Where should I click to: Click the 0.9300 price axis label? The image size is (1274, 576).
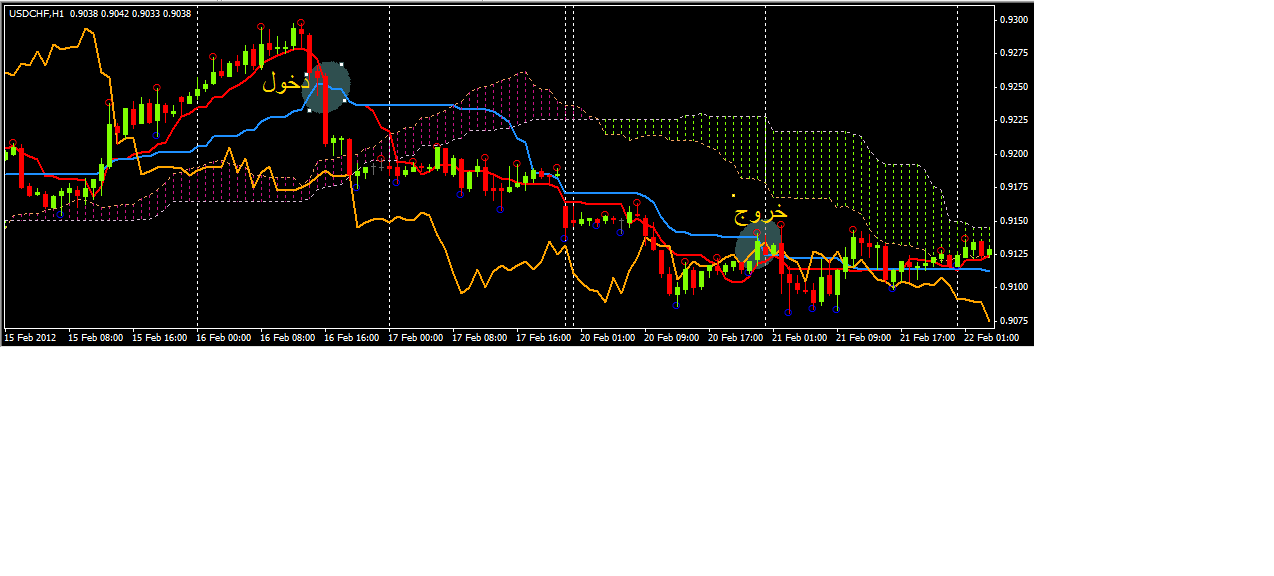coord(1013,20)
